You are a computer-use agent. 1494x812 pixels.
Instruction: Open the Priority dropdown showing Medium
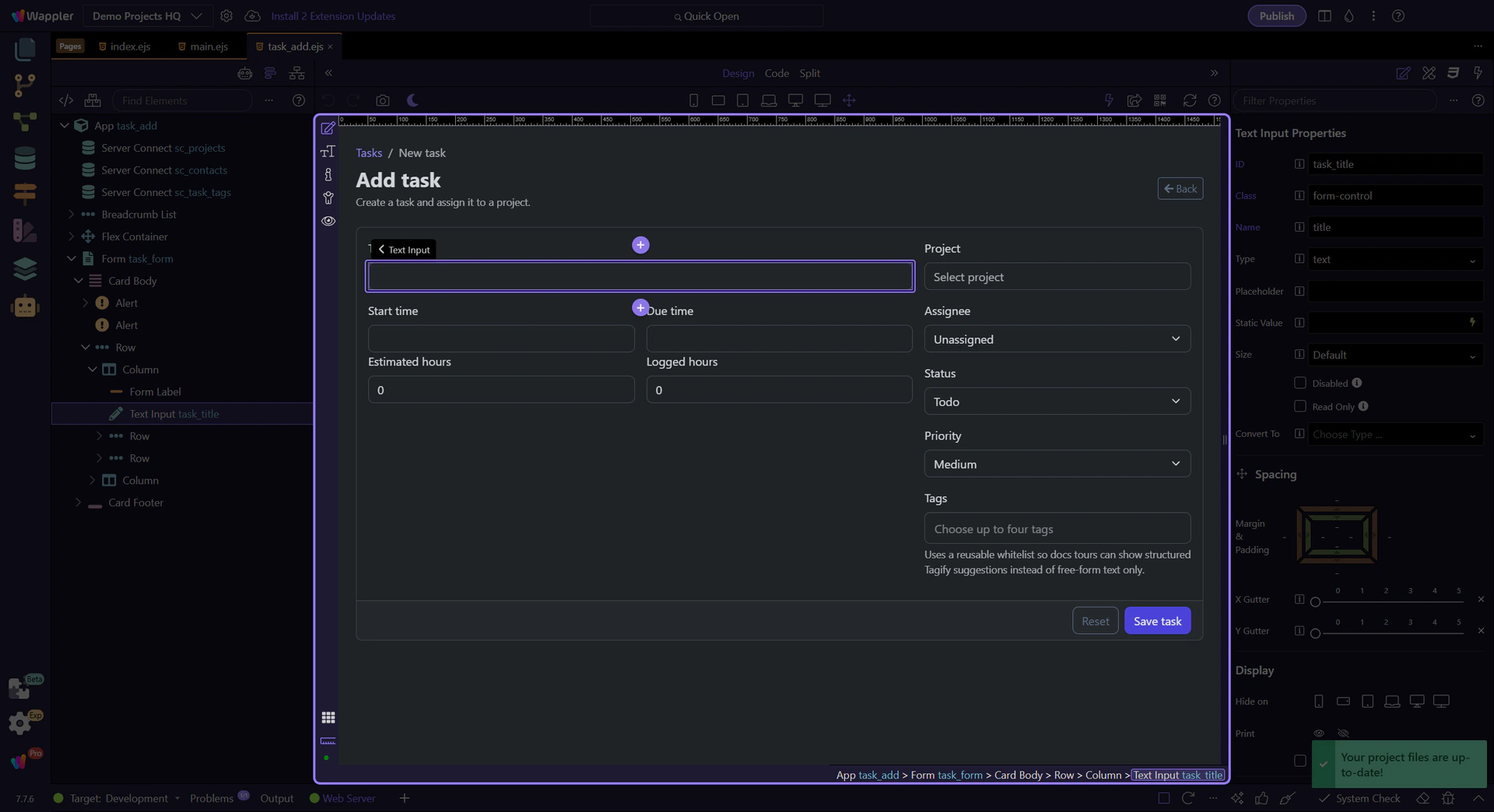click(1057, 464)
